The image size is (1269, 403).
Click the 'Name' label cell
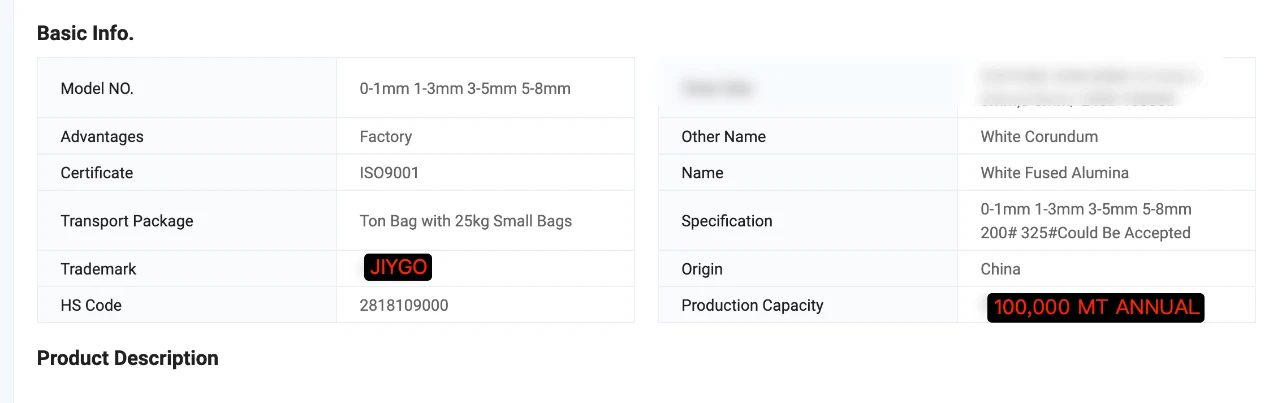(808, 172)
